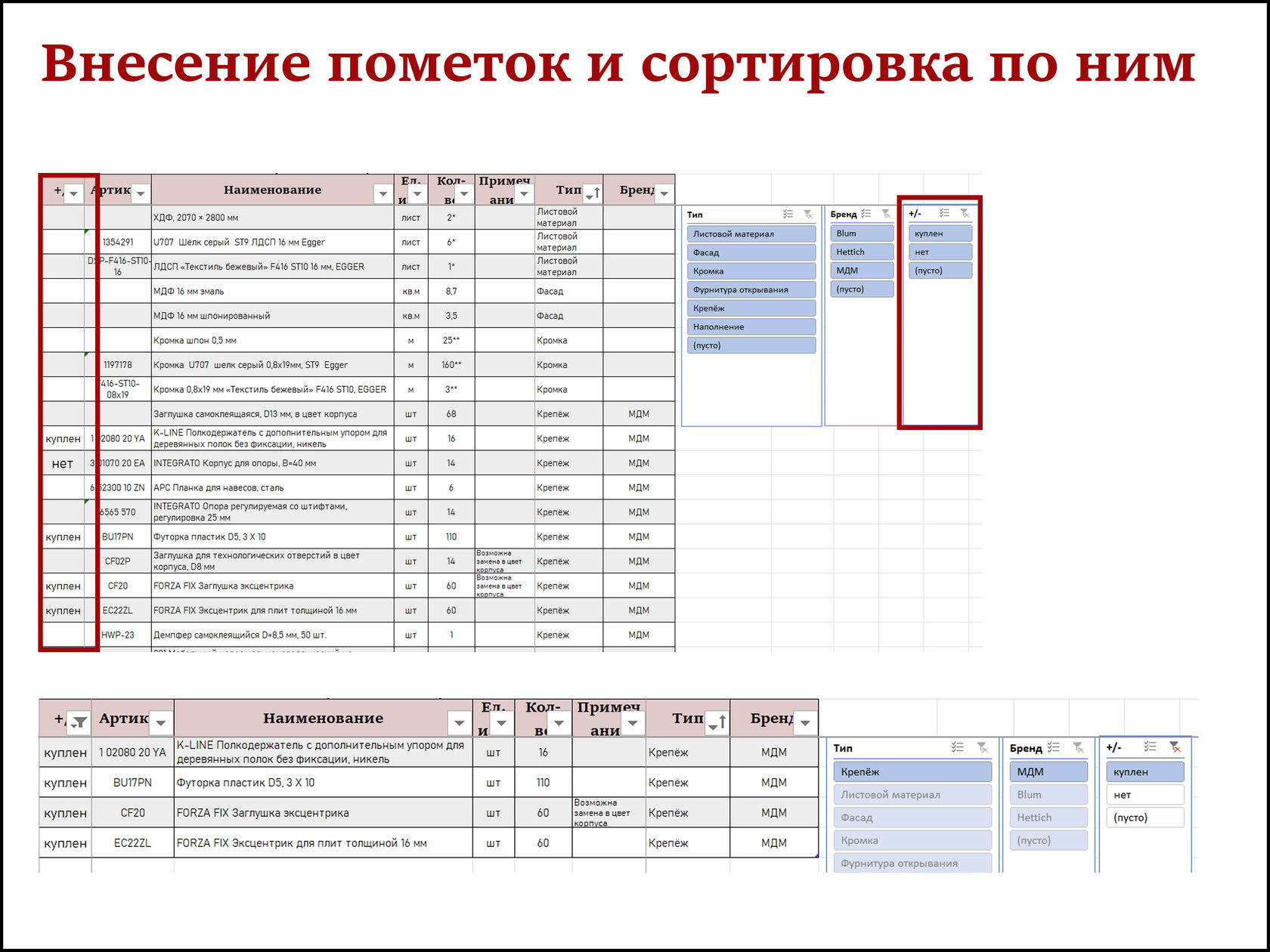Select Hettich in upper Бренд slicer
The height and width of the screenshot is (952, 1270).
[862, 252]
